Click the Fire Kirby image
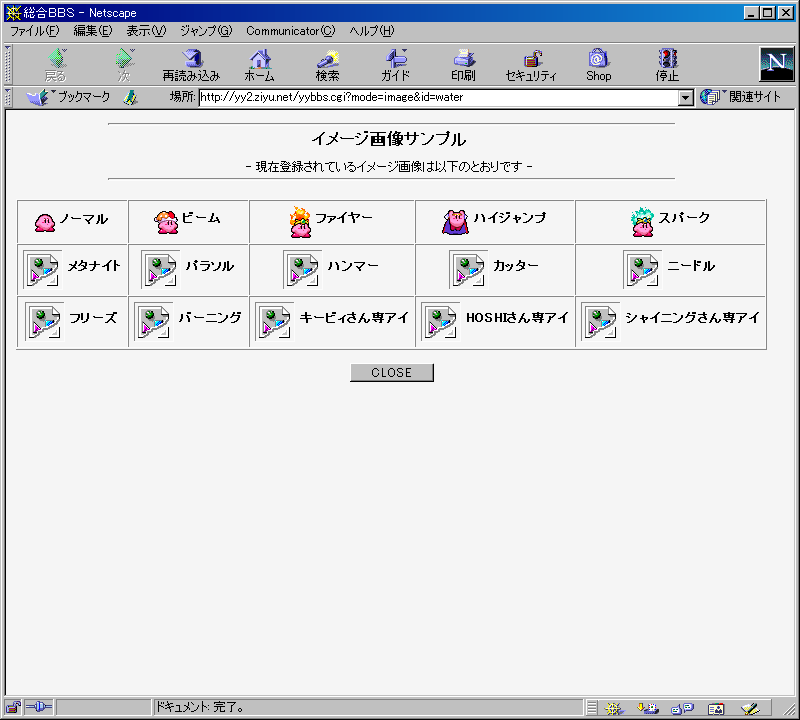Image resolution: width=800 pixels, height=720 pixels. click(x=300, y=222)
